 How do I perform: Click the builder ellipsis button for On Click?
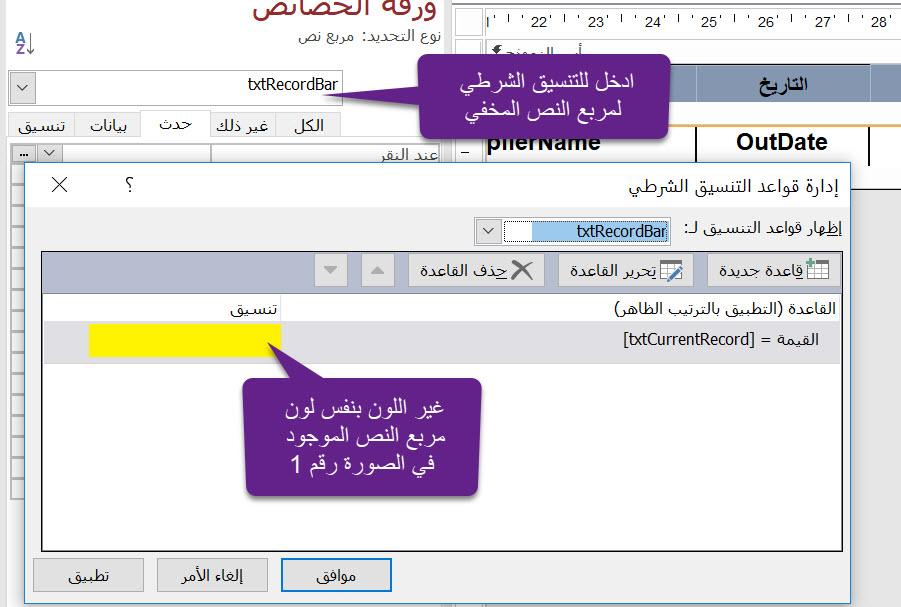tap(24, 154)
